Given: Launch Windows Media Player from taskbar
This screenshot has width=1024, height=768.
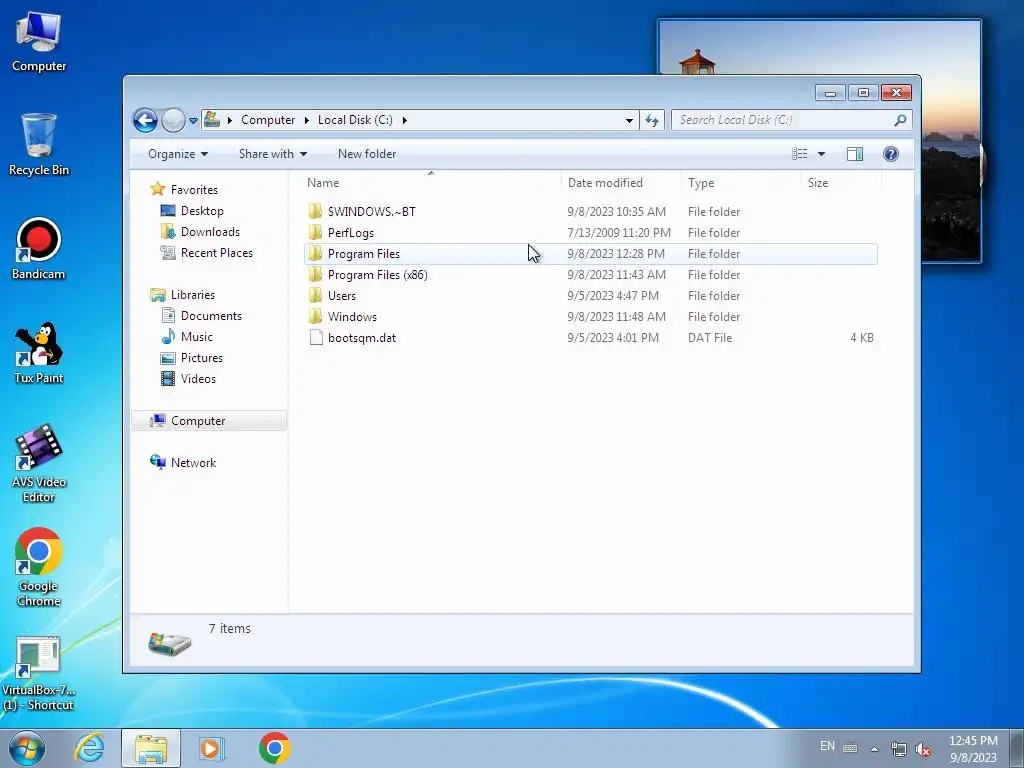Looking at the screenshot, I should click(x=211, y=748).
